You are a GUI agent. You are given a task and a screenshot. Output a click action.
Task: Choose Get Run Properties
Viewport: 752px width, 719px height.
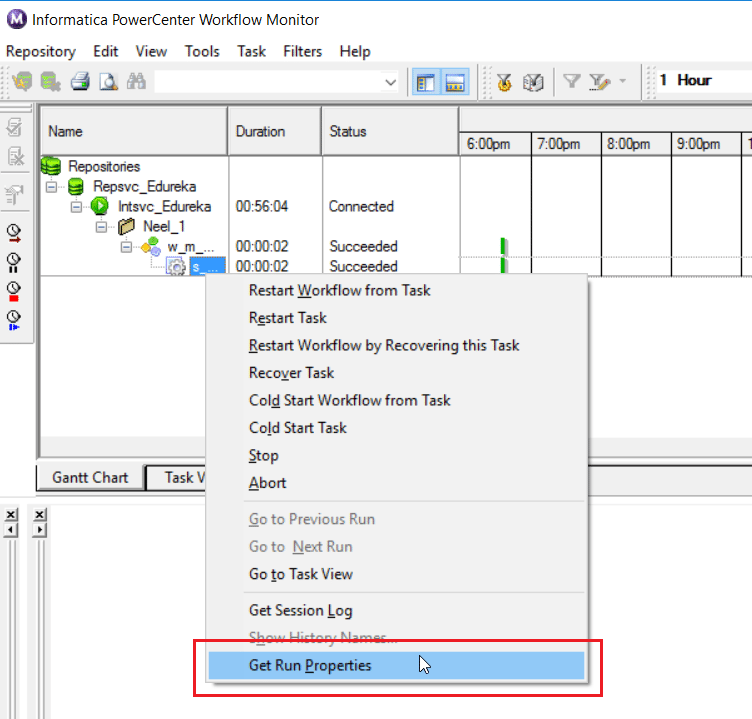pyautogui.click(x=396, y=665)
